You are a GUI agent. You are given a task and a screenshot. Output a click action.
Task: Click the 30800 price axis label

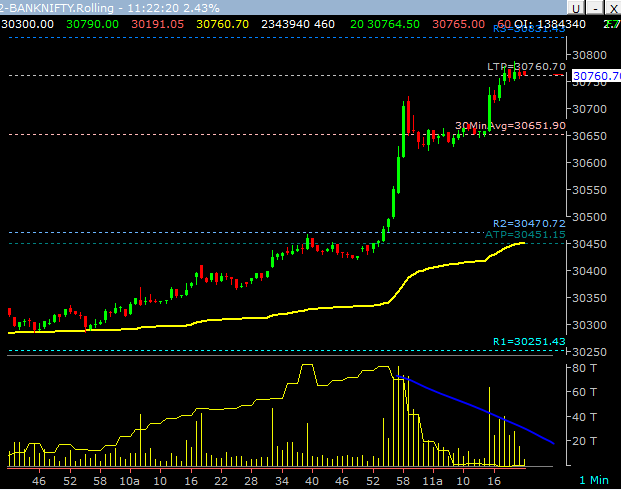click(589, 55)
